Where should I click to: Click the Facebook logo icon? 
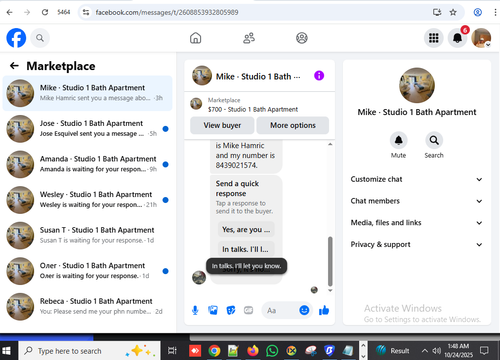[16, 38]
